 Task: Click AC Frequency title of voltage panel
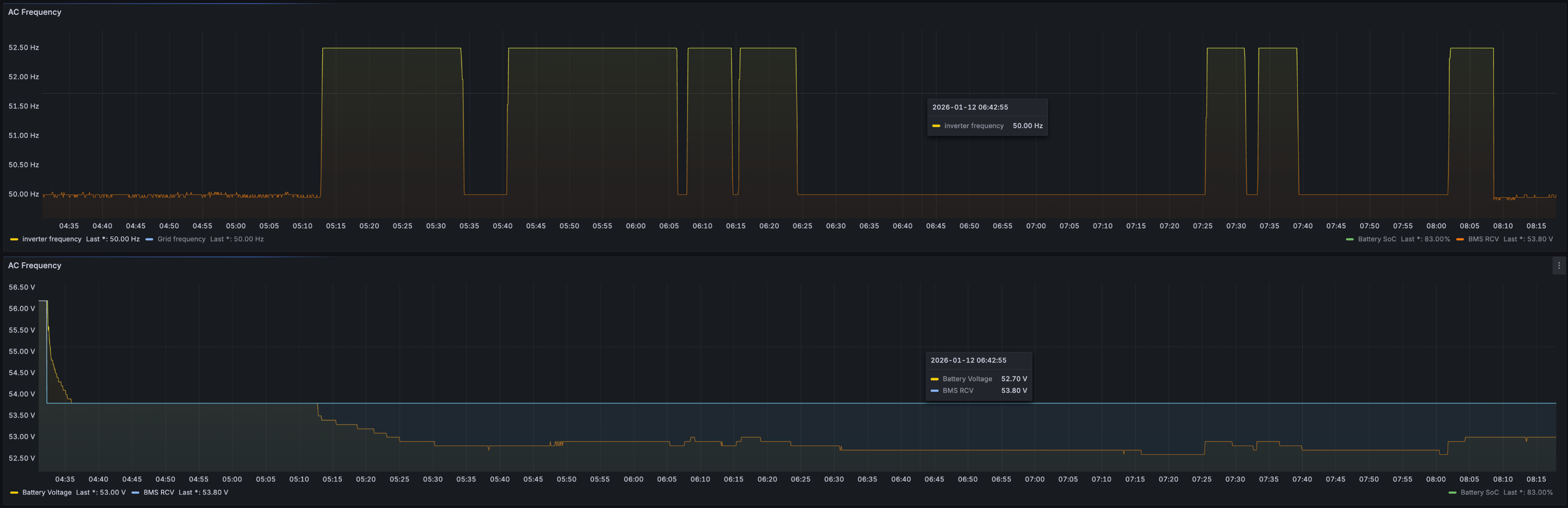35,265
